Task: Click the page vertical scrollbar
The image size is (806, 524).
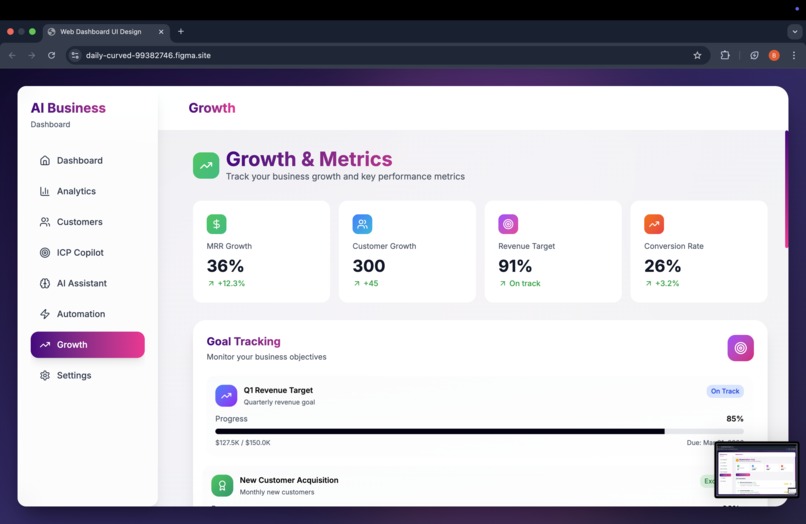Action: coord(786,189)
